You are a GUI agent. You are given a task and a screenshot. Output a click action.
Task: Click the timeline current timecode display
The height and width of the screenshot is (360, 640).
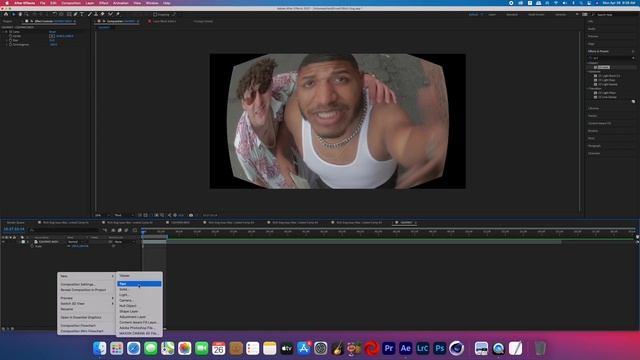click(x=14, y=229)
